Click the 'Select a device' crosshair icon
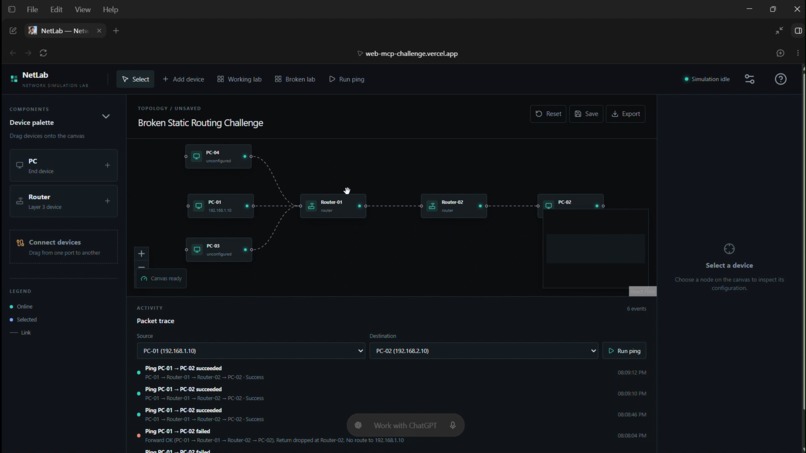Image resolution: width=806 pixels, height=453 pixels. (x=729, y=249)
